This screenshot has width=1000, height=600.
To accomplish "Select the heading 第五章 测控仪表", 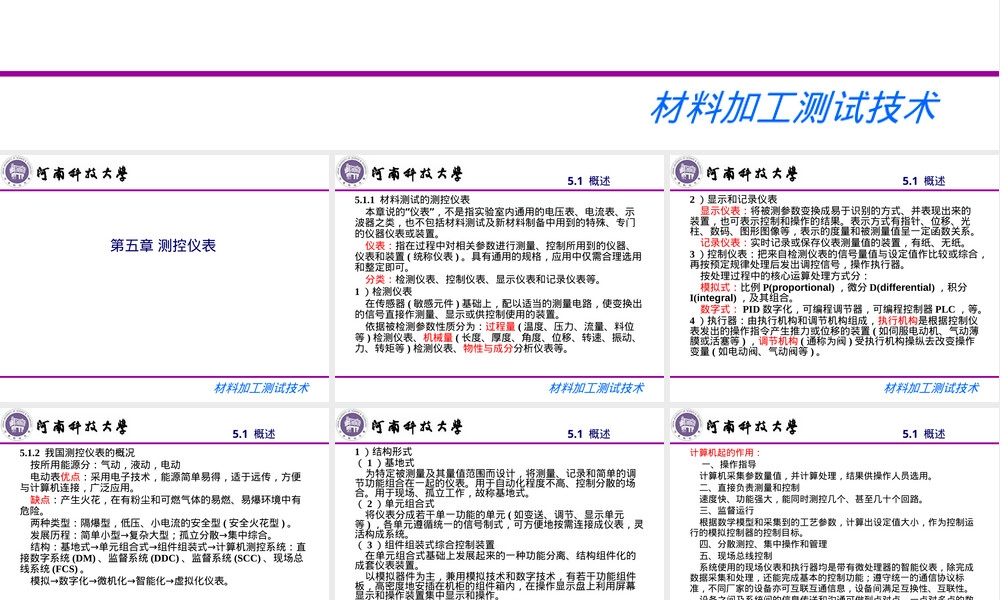I will pyautogui.click(x=163, y=245).
